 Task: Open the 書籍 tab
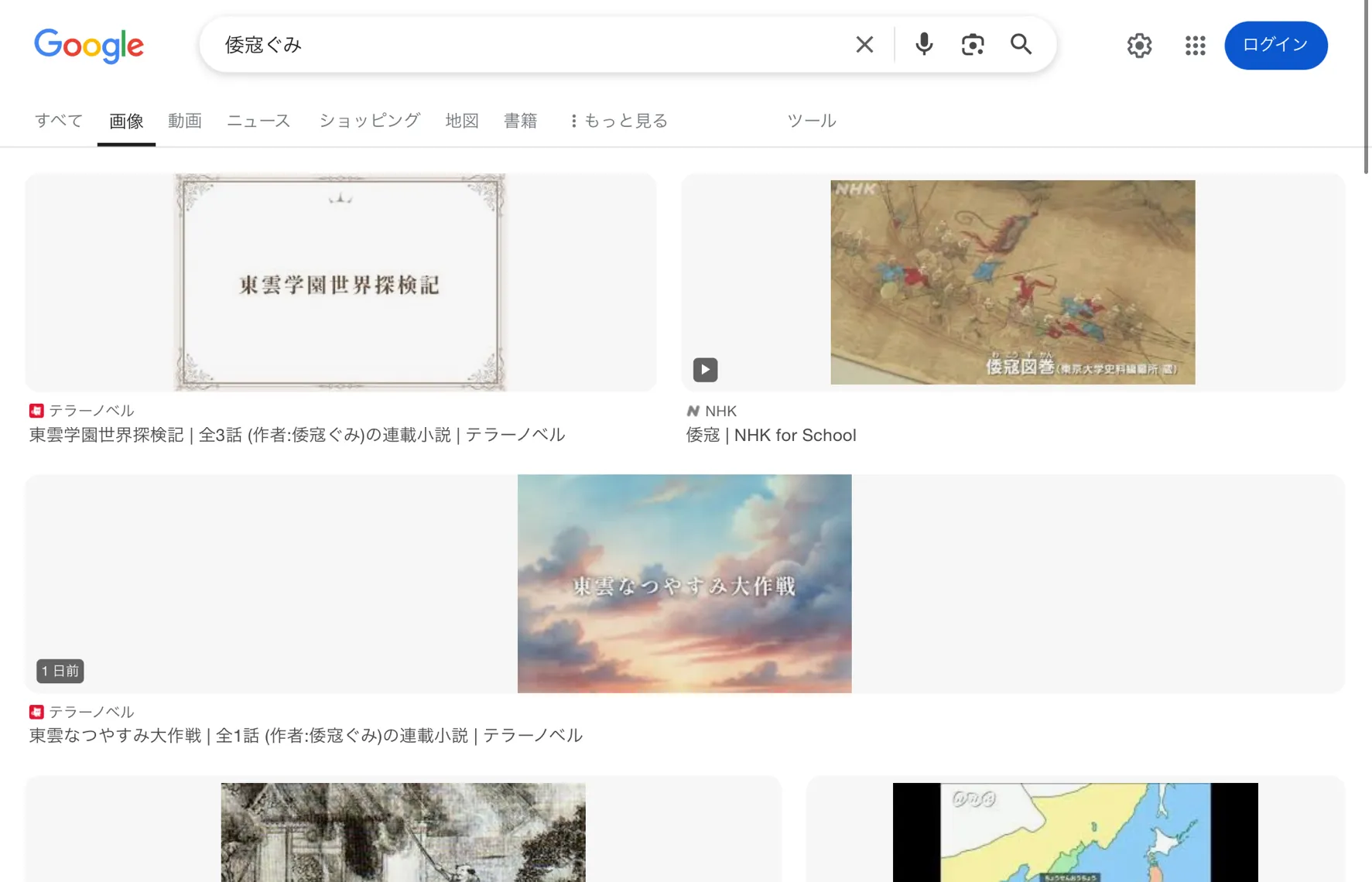click(521, 121)
